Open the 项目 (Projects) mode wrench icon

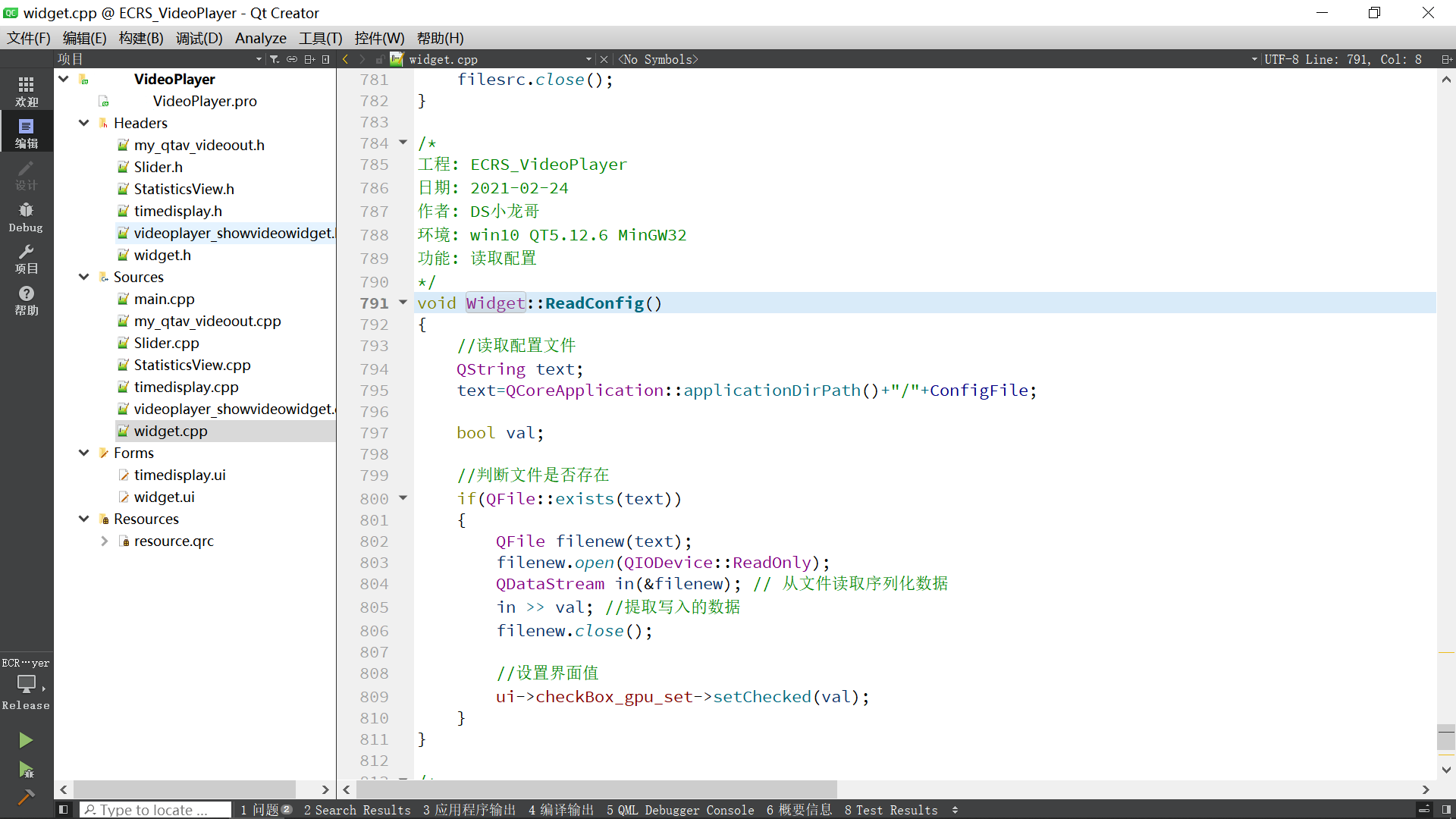(x=26, y=259)
